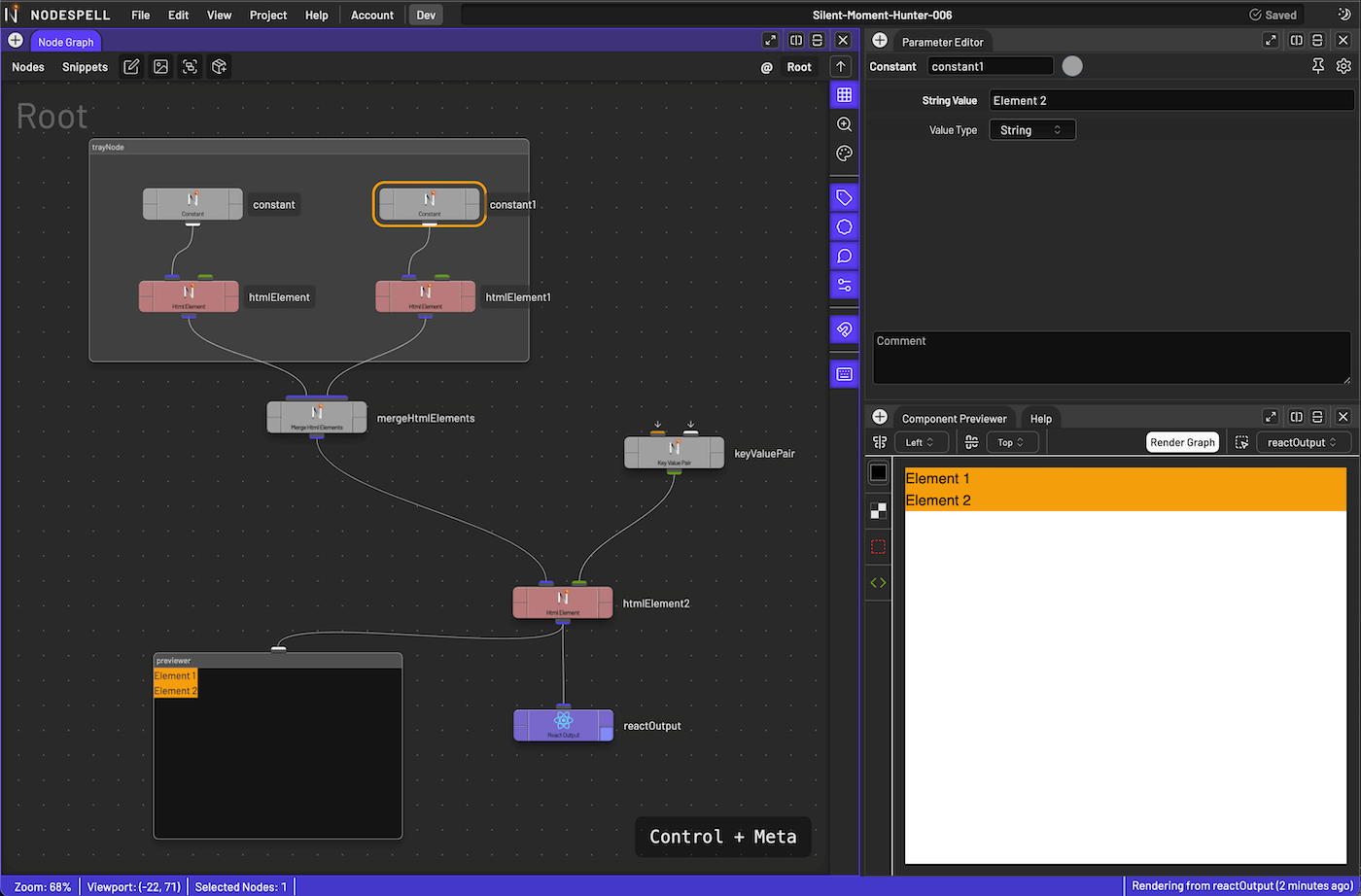Open the Parameter Editor settings gear
The image size is (1361, 896).
coord(1344,66)
